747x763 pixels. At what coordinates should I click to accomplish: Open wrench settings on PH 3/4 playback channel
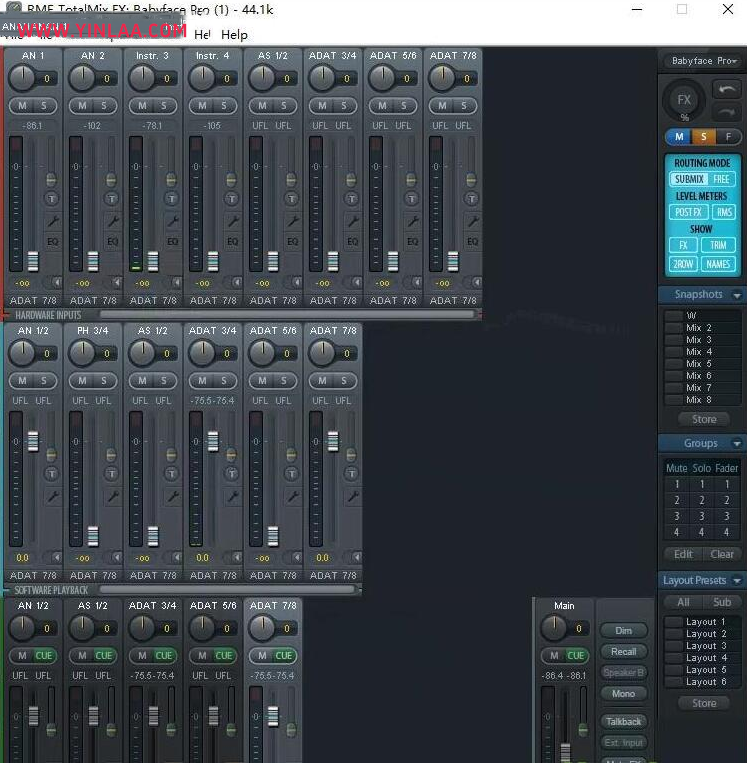[x=112, y=496]
